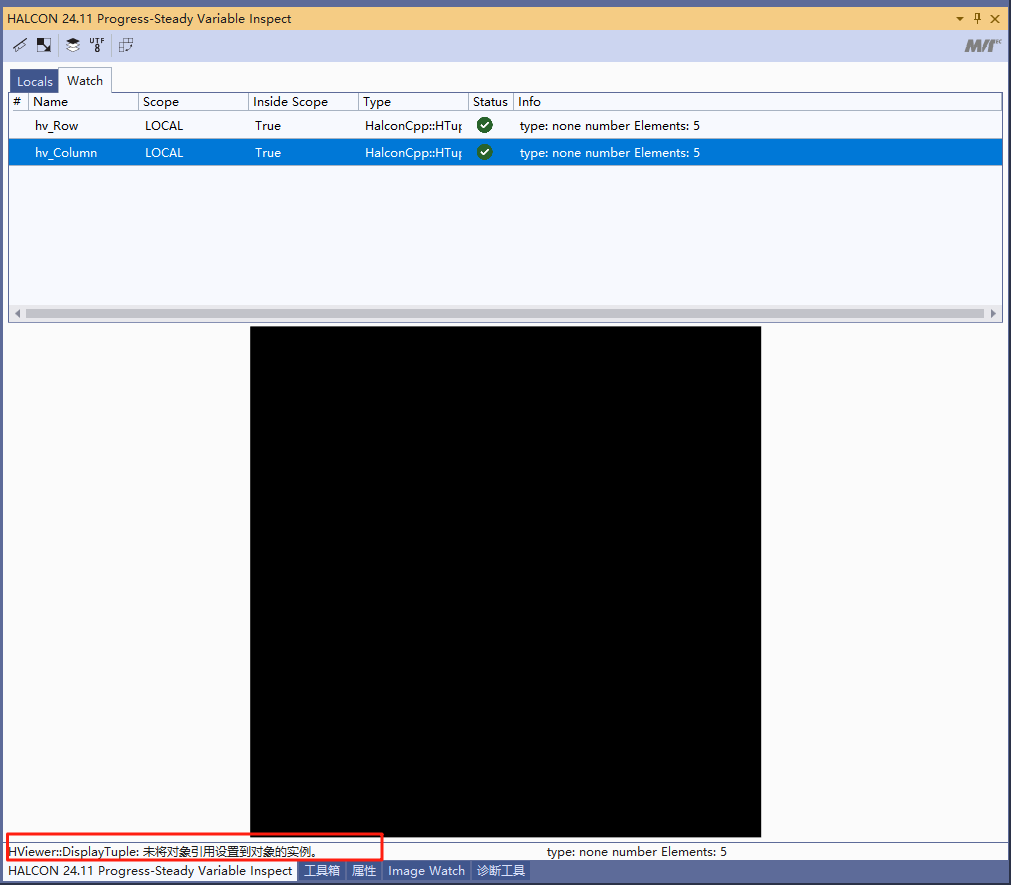
Task: Click the True cell in the hv_Column row
Action: click(268, 153)
